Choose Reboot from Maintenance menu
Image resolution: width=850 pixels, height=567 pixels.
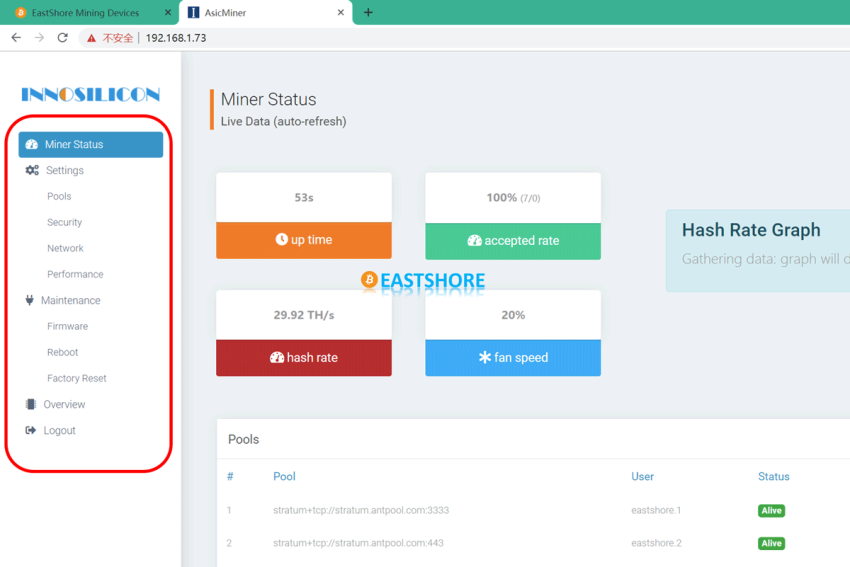click(62, 353)
